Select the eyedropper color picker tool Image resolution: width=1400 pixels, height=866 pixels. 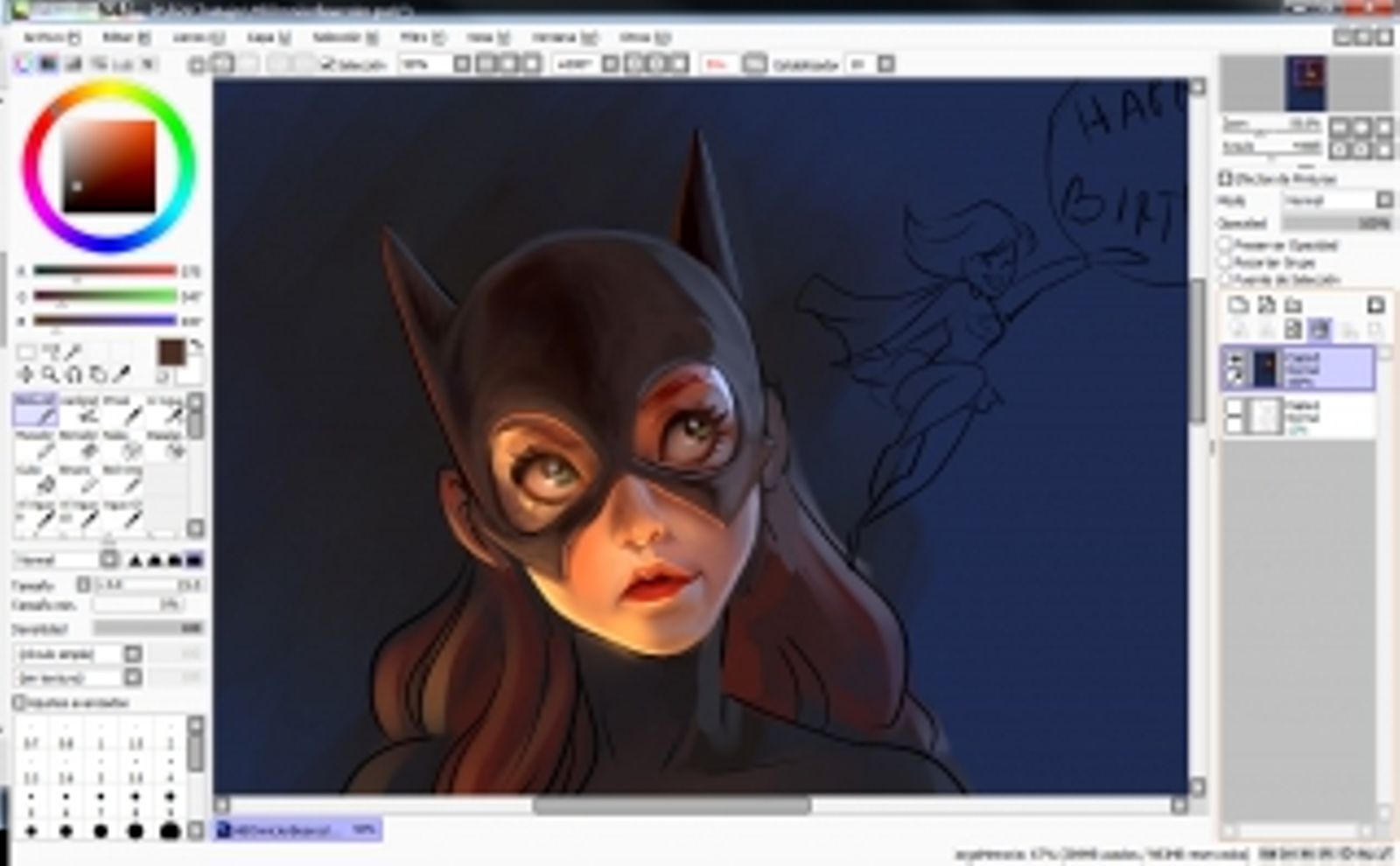tap(122, 375)
